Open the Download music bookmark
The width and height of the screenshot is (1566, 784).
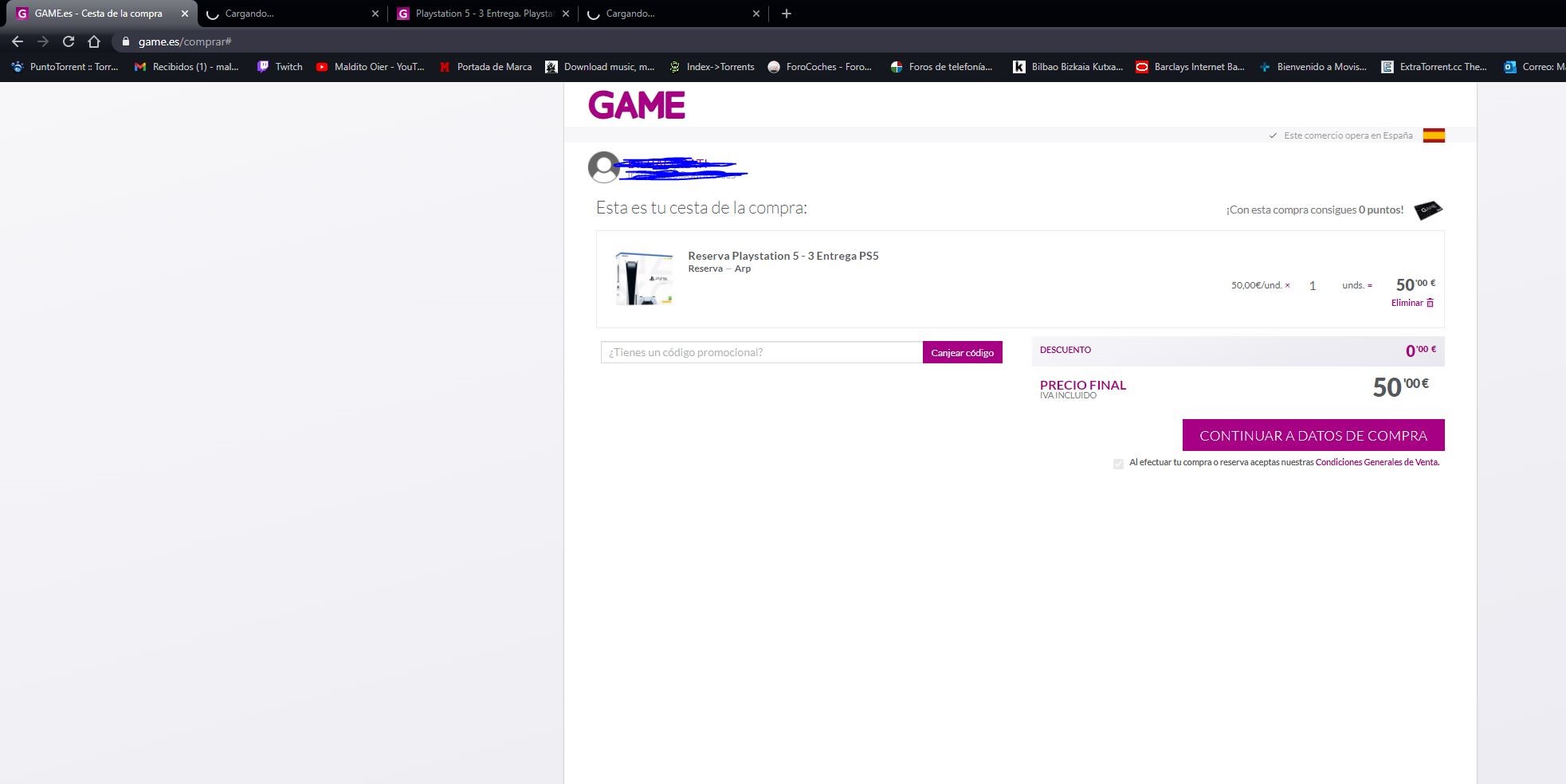point(600,67)
